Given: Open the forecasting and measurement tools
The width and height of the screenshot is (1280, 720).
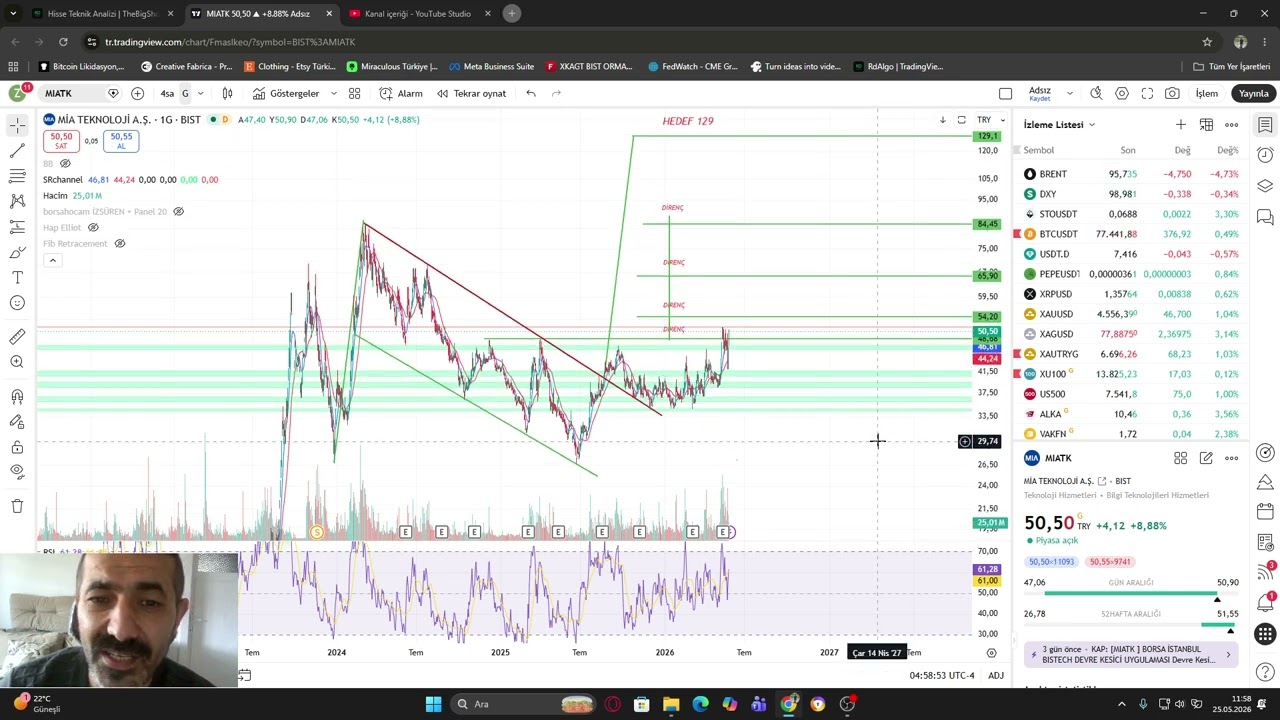Looking at the screenshot, I should click(x=17, y=227).
